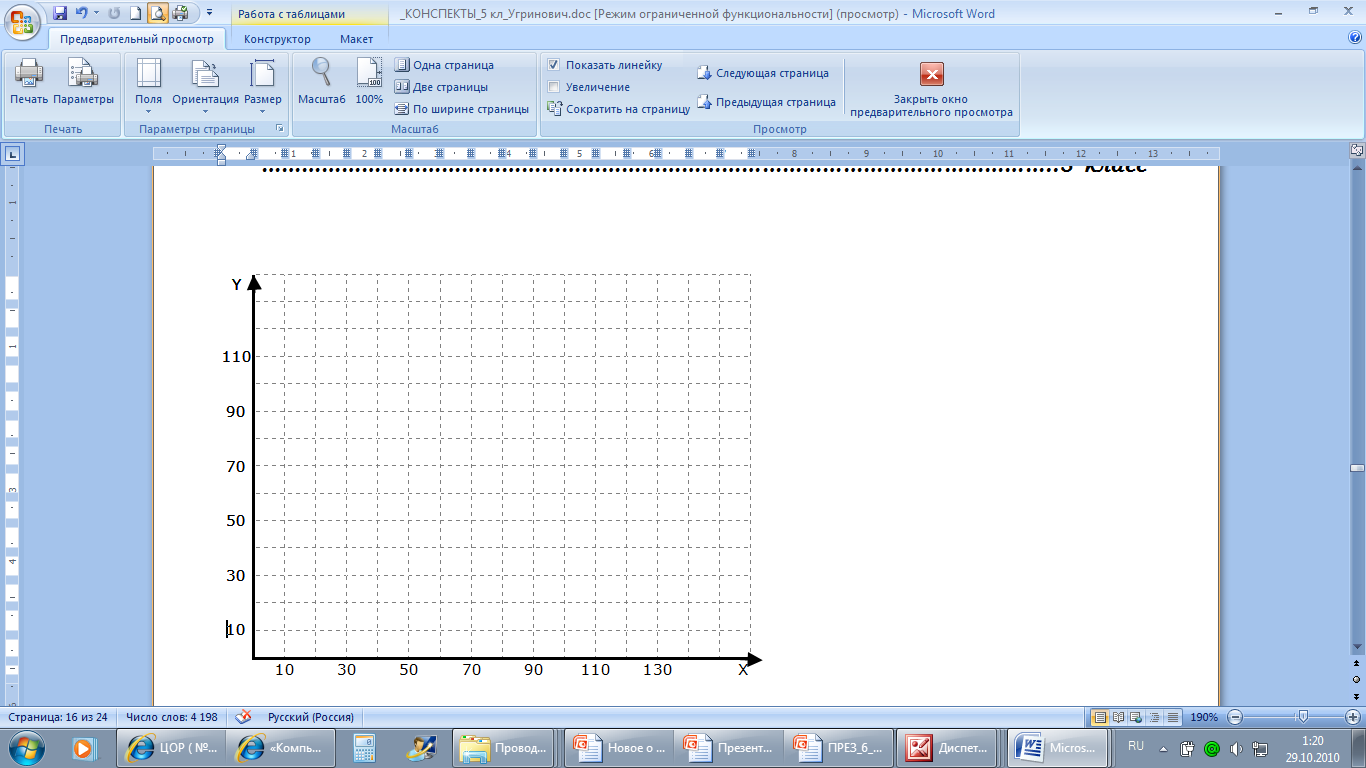Enable the Увеличение checkbox
Image resolution: width=1366 pixels, height=768 pixels.
553,87
